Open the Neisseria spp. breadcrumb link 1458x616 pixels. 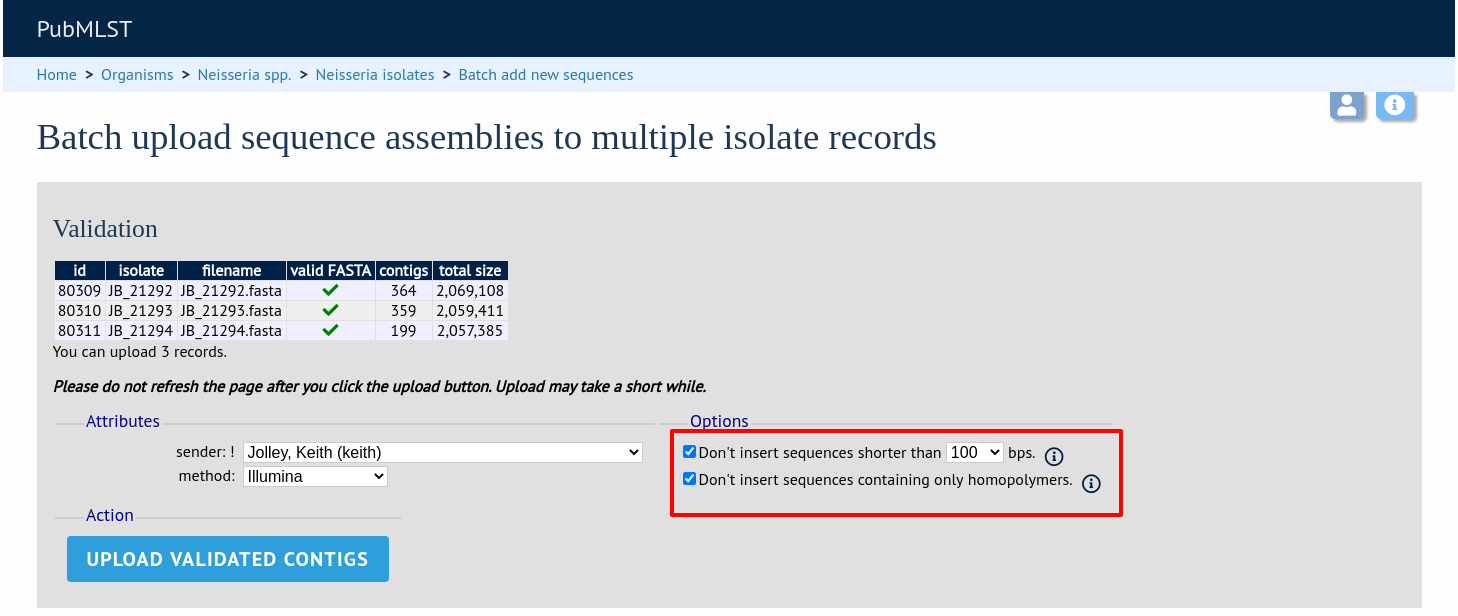coord(245,75)
